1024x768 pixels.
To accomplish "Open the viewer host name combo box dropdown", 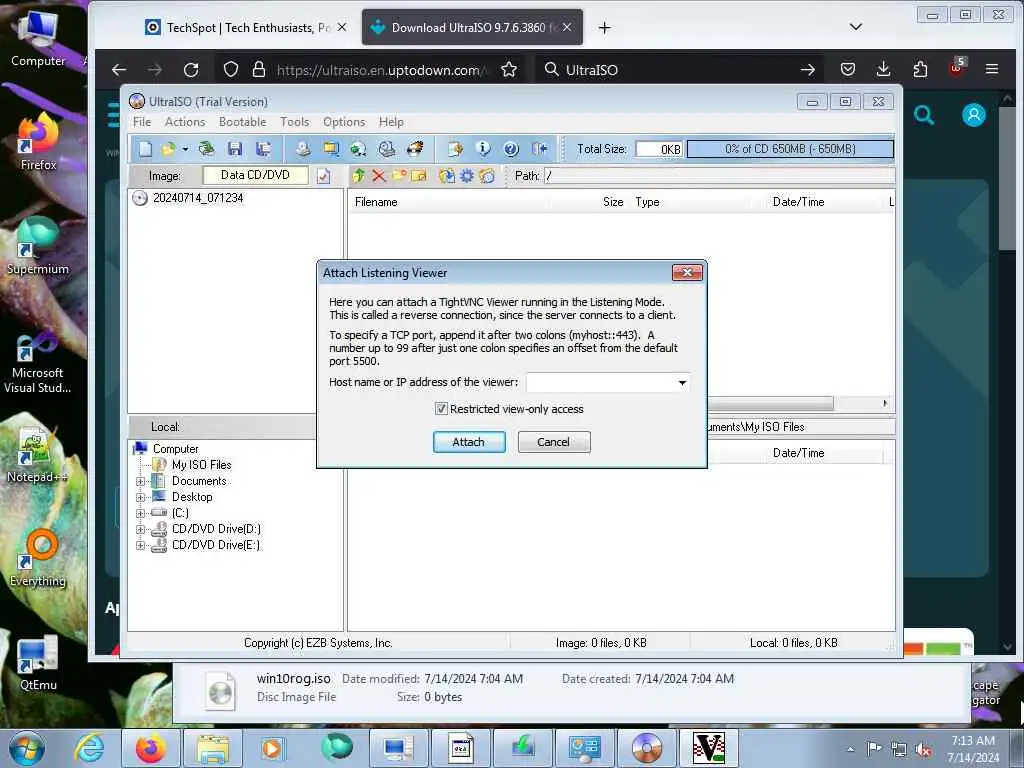I will pos(682,383).
